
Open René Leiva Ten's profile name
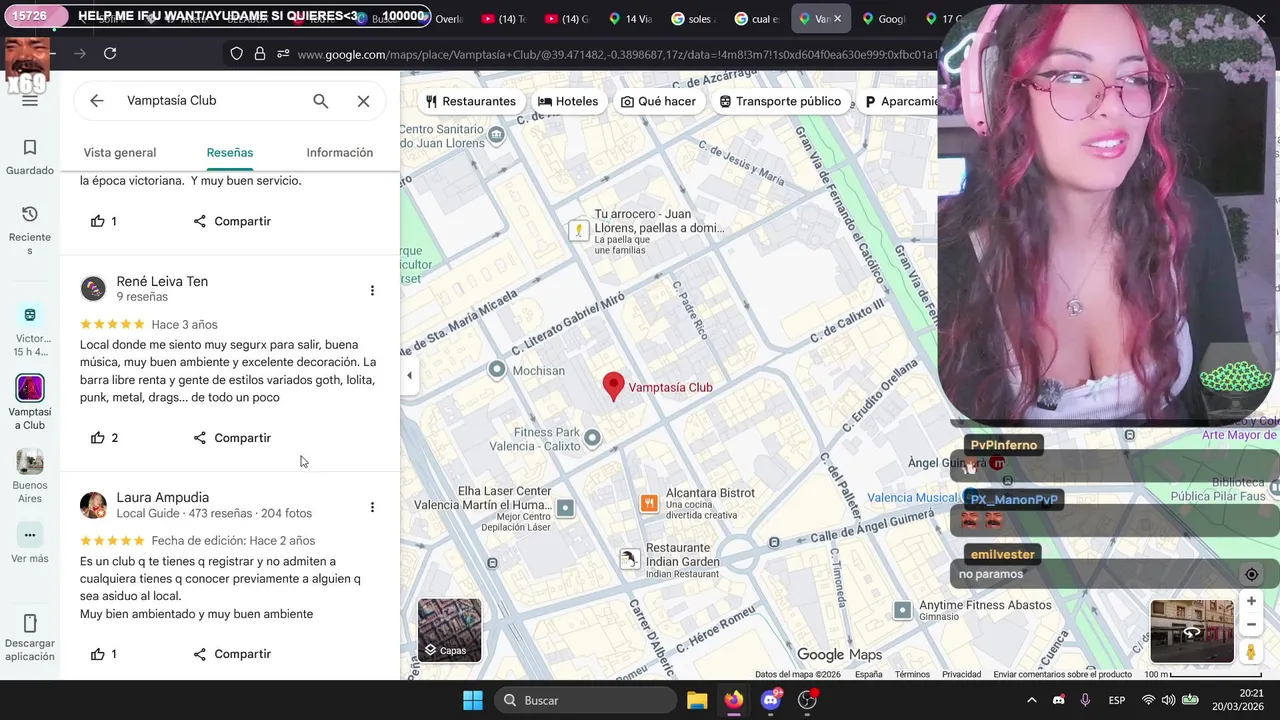[x=162, y=282]
